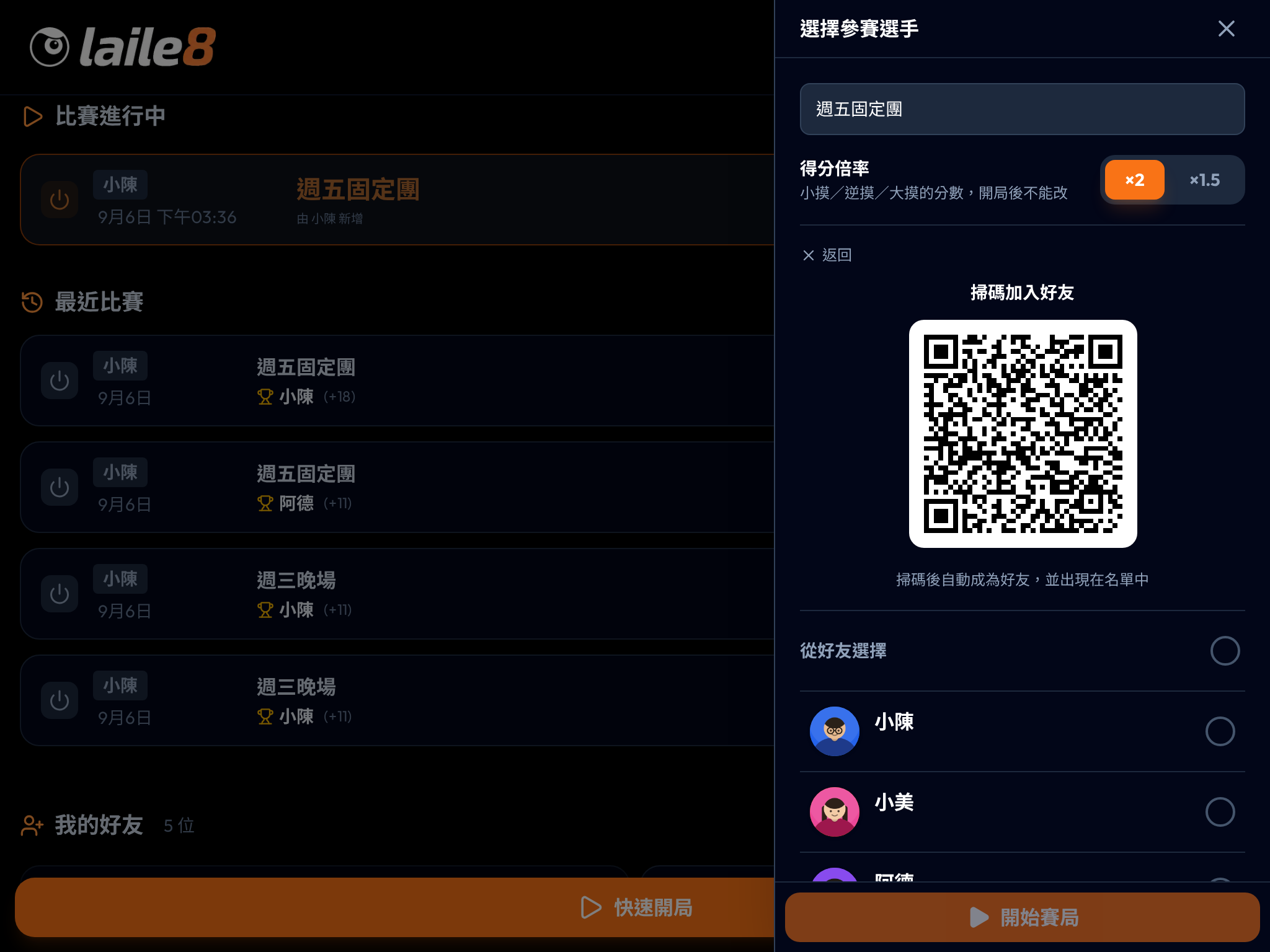Click the 比賽進行中 heading
1270x952 pixels.
[x=110, y=116]
